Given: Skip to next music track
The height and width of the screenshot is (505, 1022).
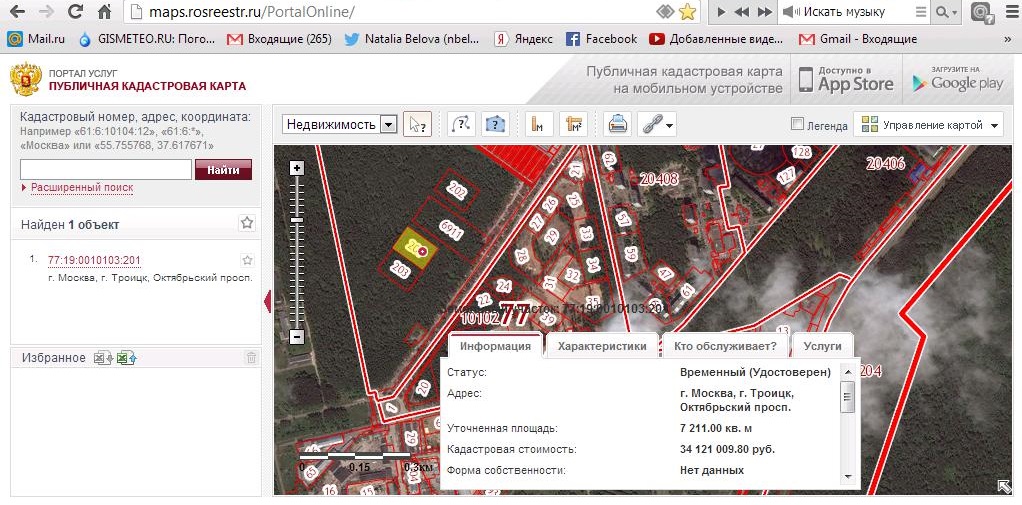Looking at the screenshot, I should [x=765, y=12].
